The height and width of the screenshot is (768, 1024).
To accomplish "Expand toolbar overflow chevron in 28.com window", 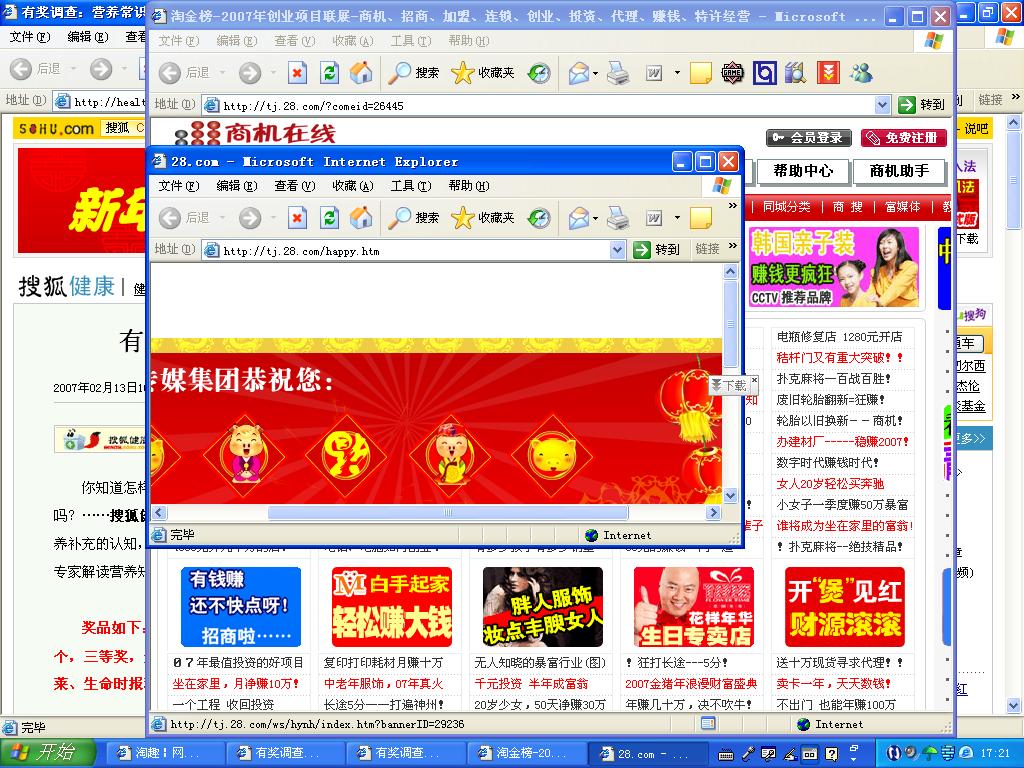I will [733, 206].
